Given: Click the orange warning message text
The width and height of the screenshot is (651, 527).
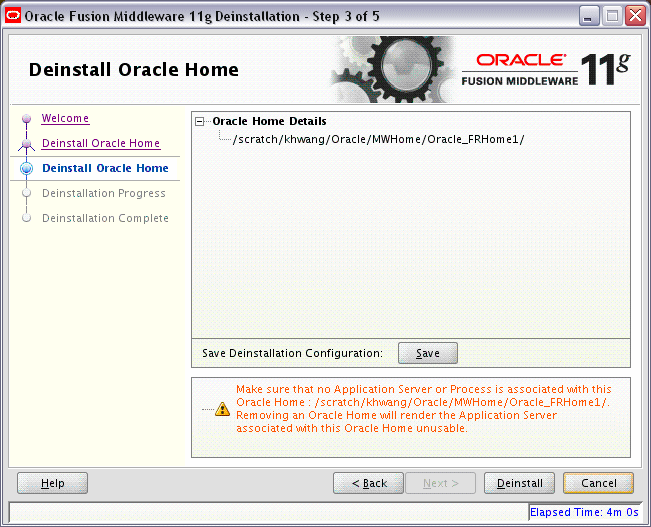Looking at the screenshot, I should (423, 409).
